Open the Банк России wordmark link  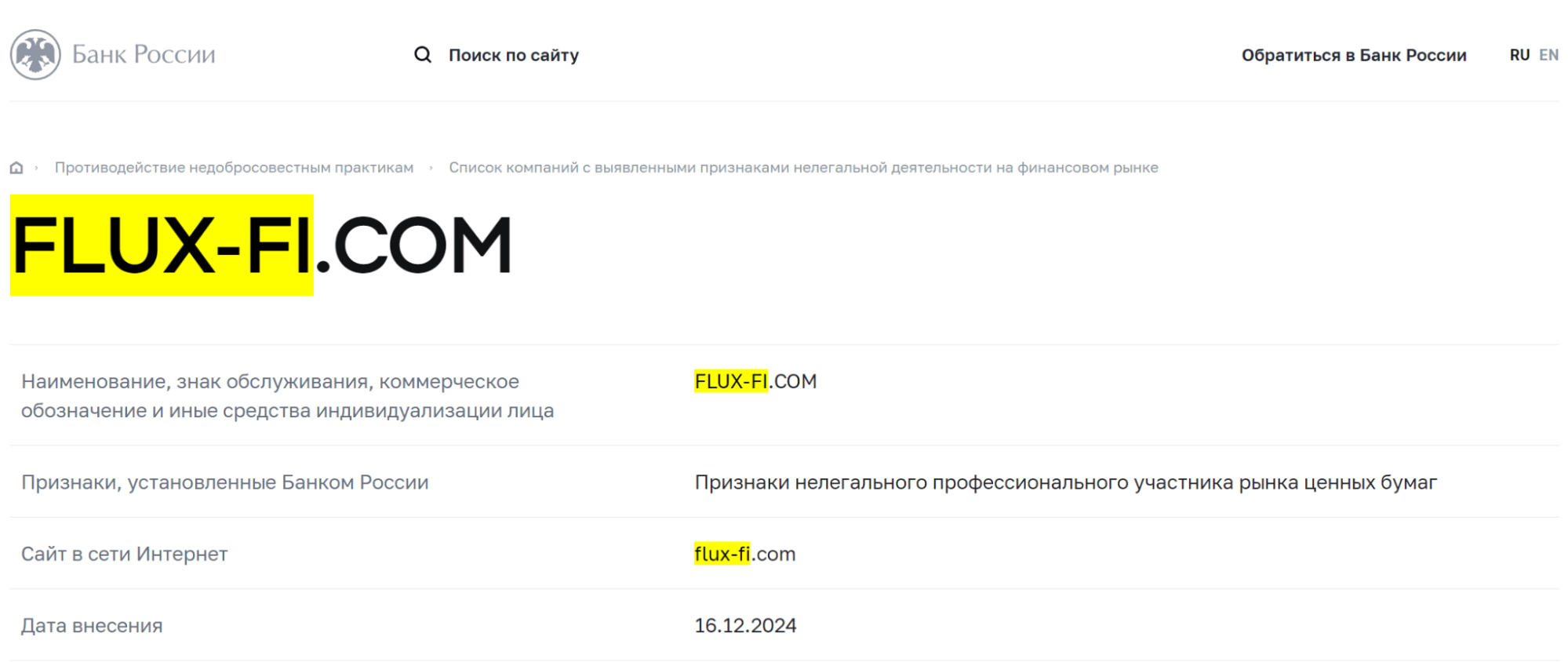pyautogui.click(x=144, y=54)
